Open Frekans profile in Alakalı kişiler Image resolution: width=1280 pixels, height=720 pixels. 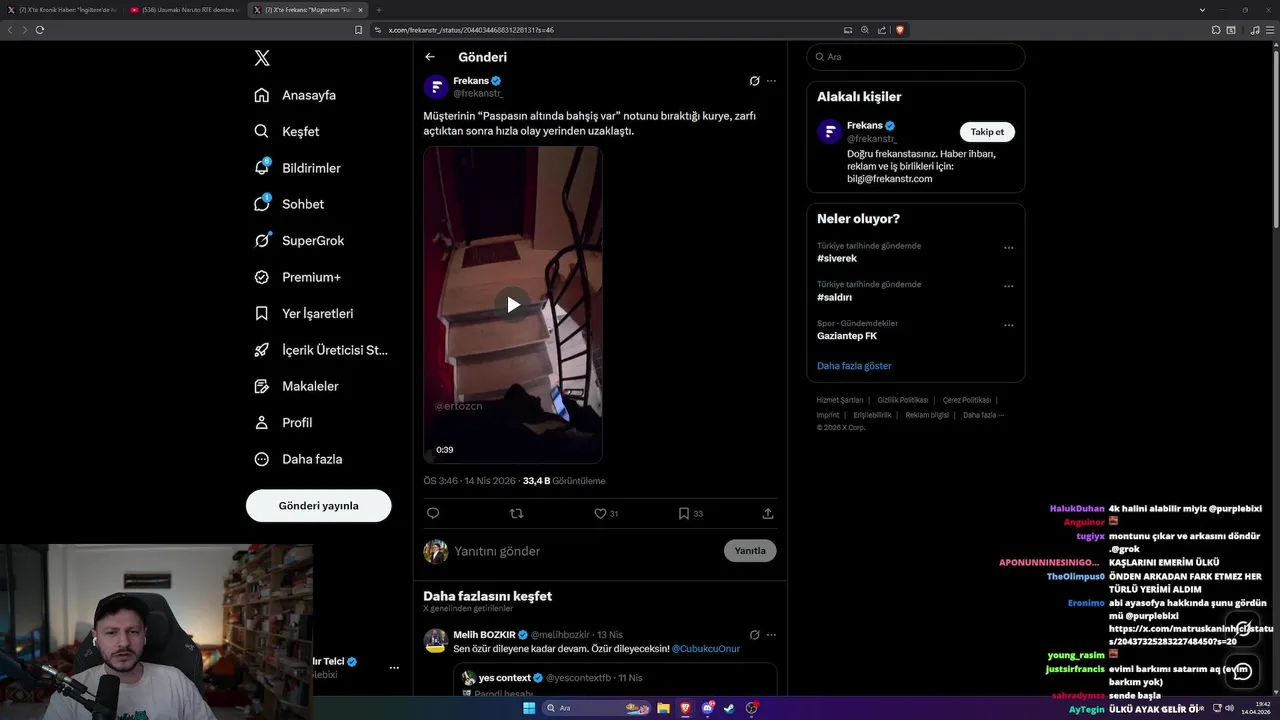point(865,125)
